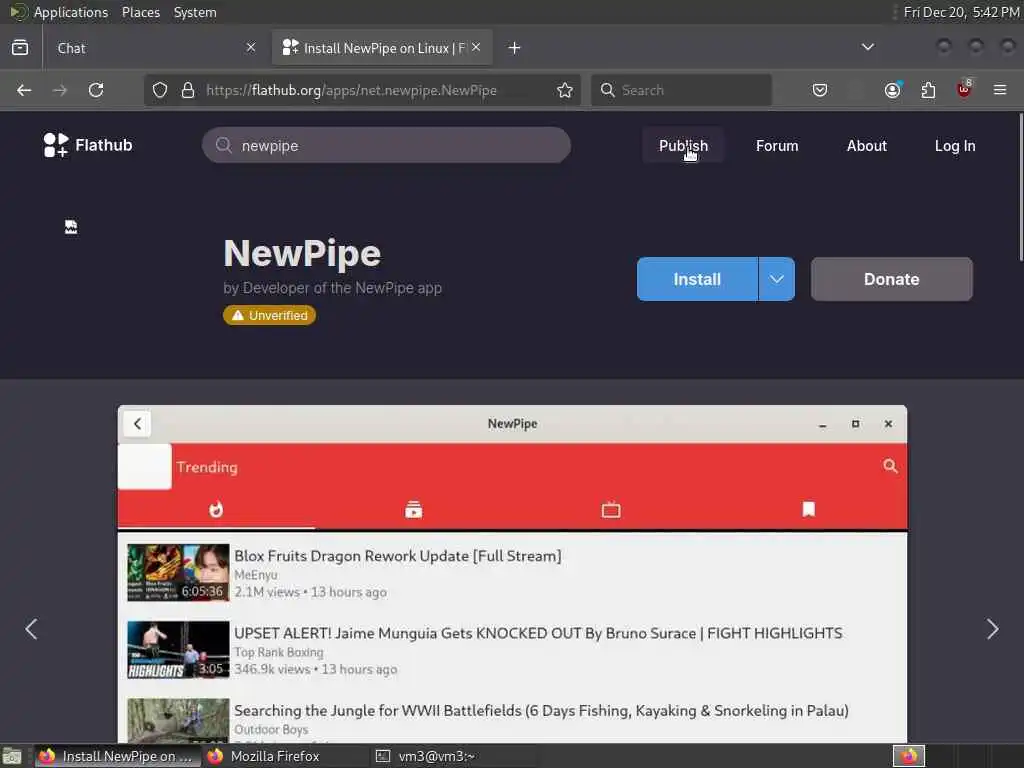
Task: Click subscriptions tab icon in screenshot
Action: click(x=413, y=509)
